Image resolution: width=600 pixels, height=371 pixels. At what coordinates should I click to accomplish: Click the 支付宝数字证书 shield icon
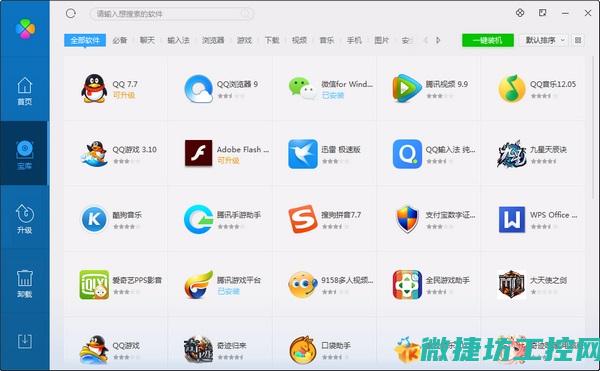407,219
